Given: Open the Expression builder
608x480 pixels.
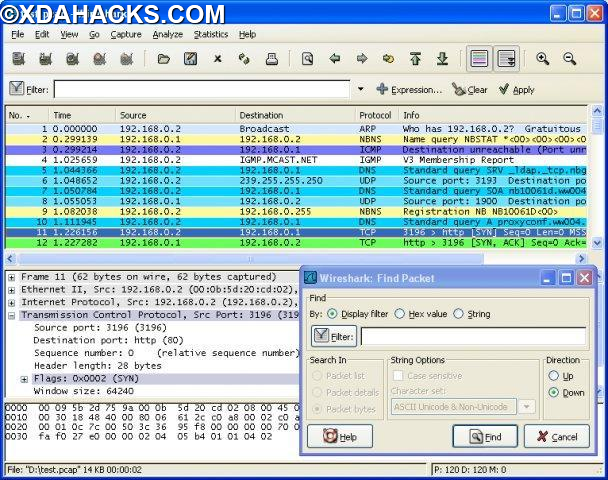Looking at the screenshot, I should coord(409,90).
